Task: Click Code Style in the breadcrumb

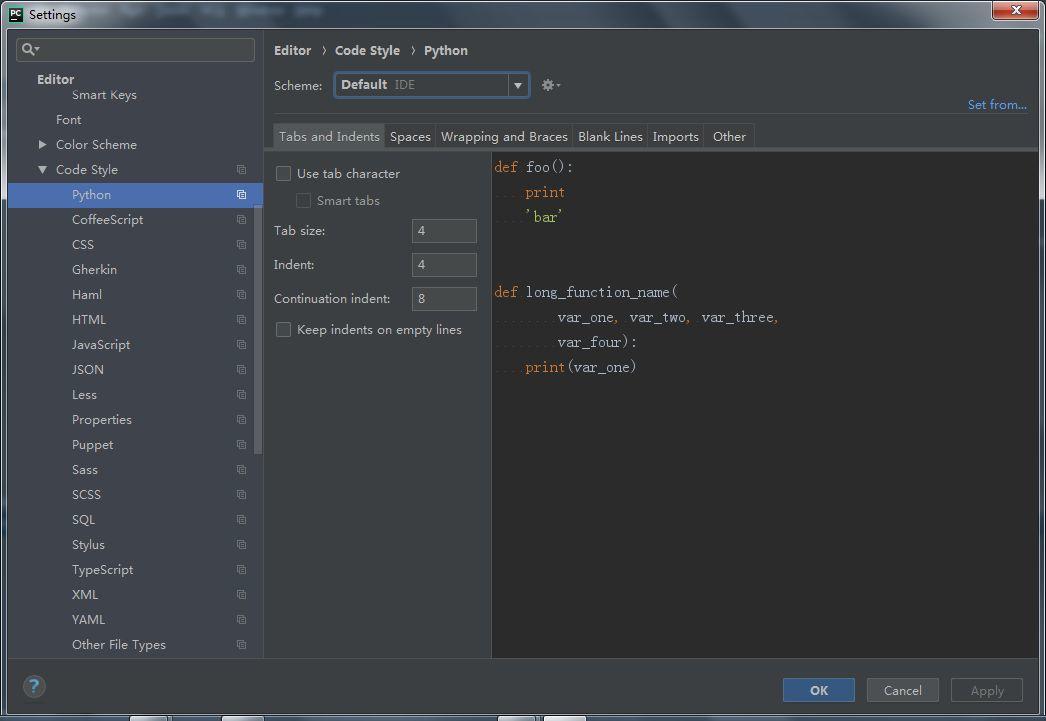Action: point(367,51)
